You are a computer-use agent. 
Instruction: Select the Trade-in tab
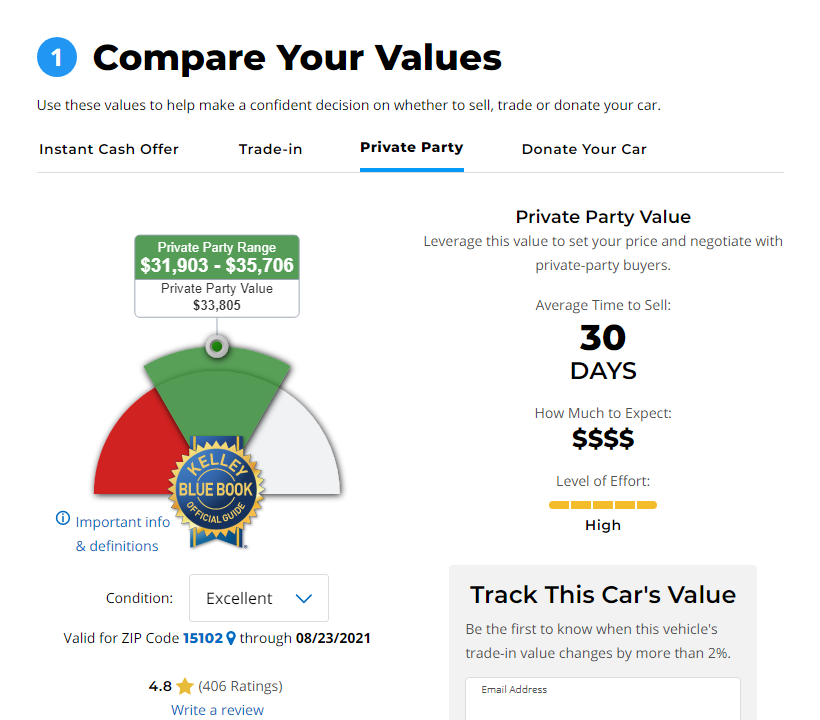point(270,149)
